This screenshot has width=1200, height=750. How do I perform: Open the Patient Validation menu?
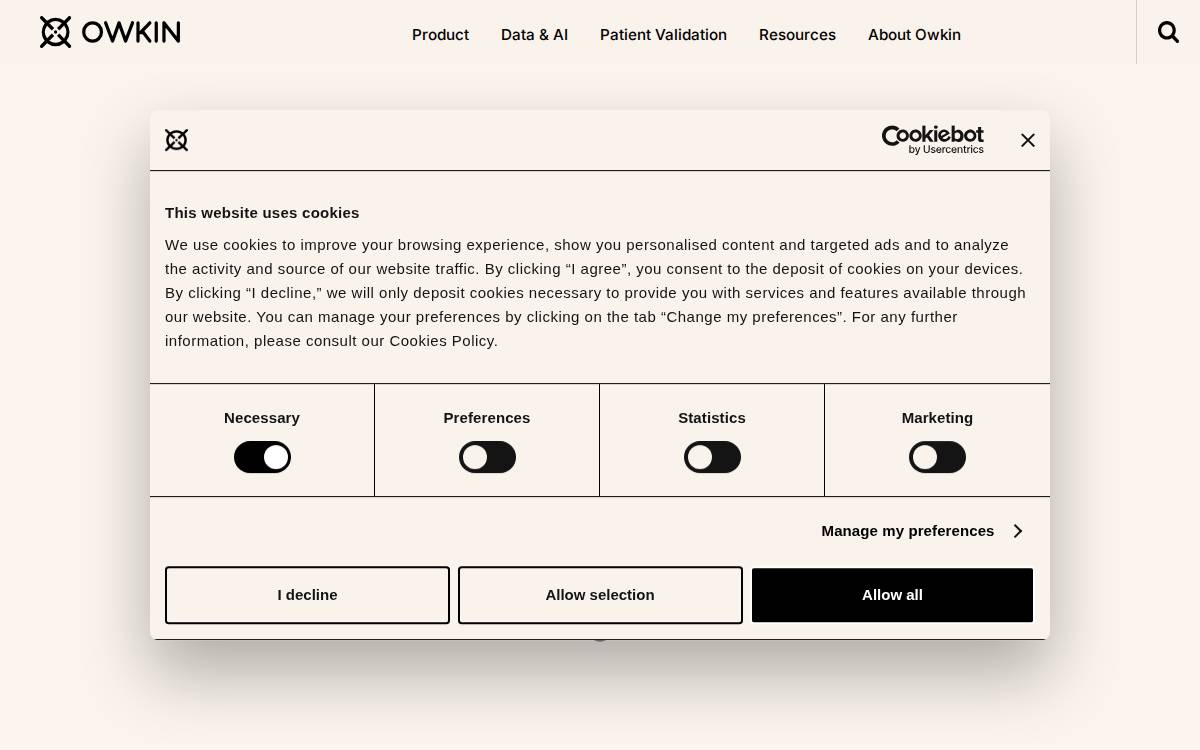pyautogui.click(x=663, y=35)
